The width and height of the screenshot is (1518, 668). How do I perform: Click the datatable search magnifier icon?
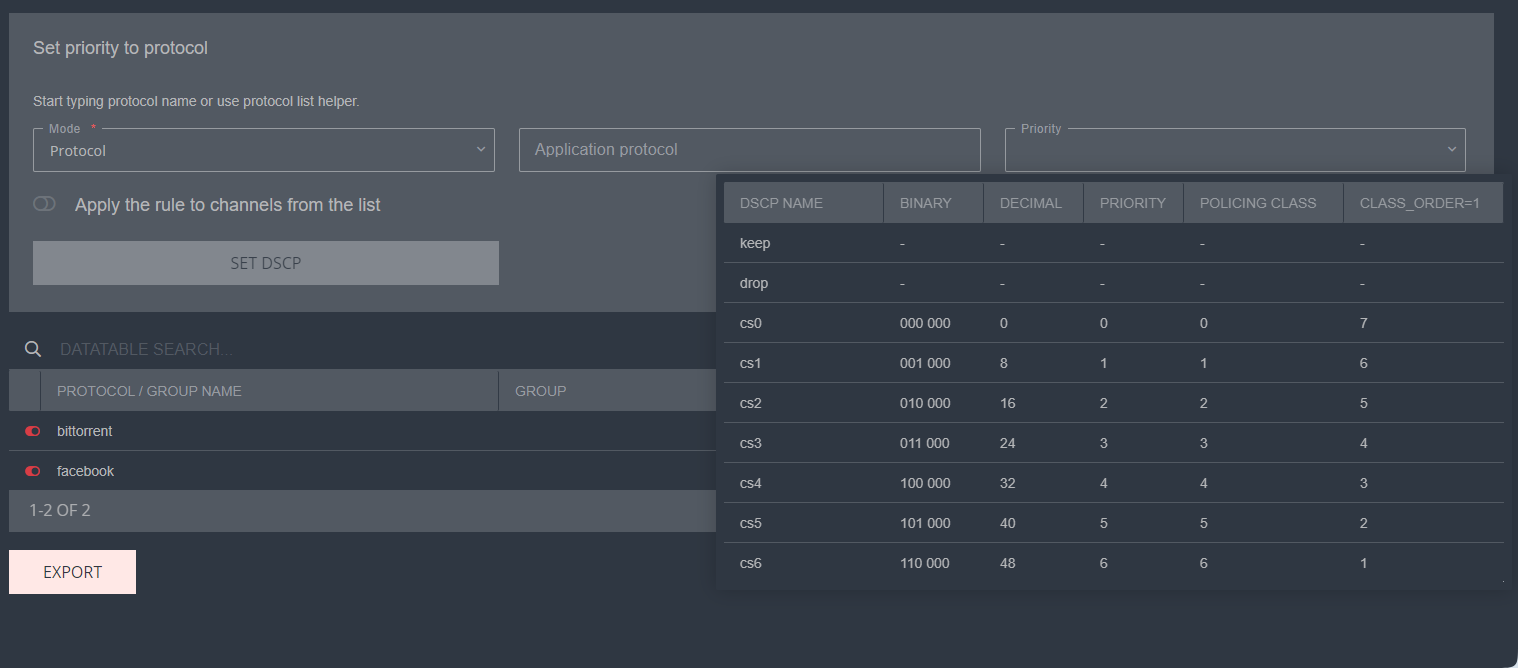pyautogui.click(x=33, y=349)
